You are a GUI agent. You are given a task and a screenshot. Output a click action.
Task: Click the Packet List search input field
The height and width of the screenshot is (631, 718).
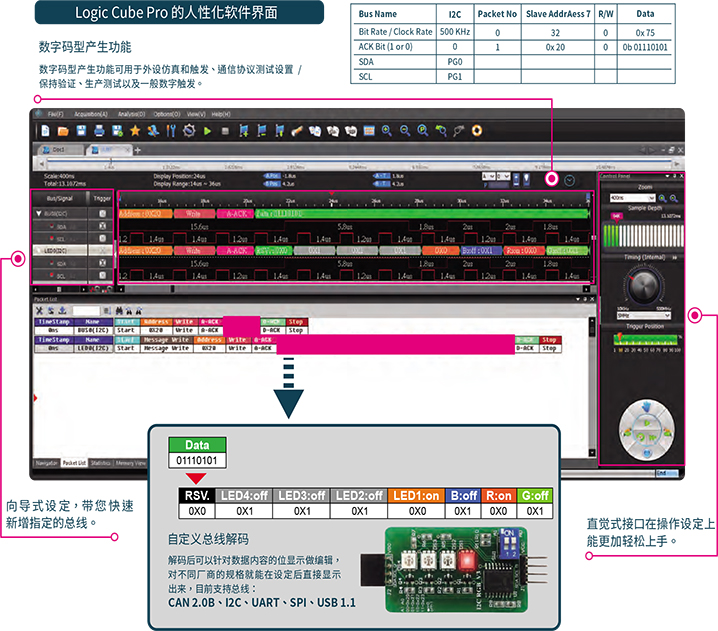click(86, 310)
